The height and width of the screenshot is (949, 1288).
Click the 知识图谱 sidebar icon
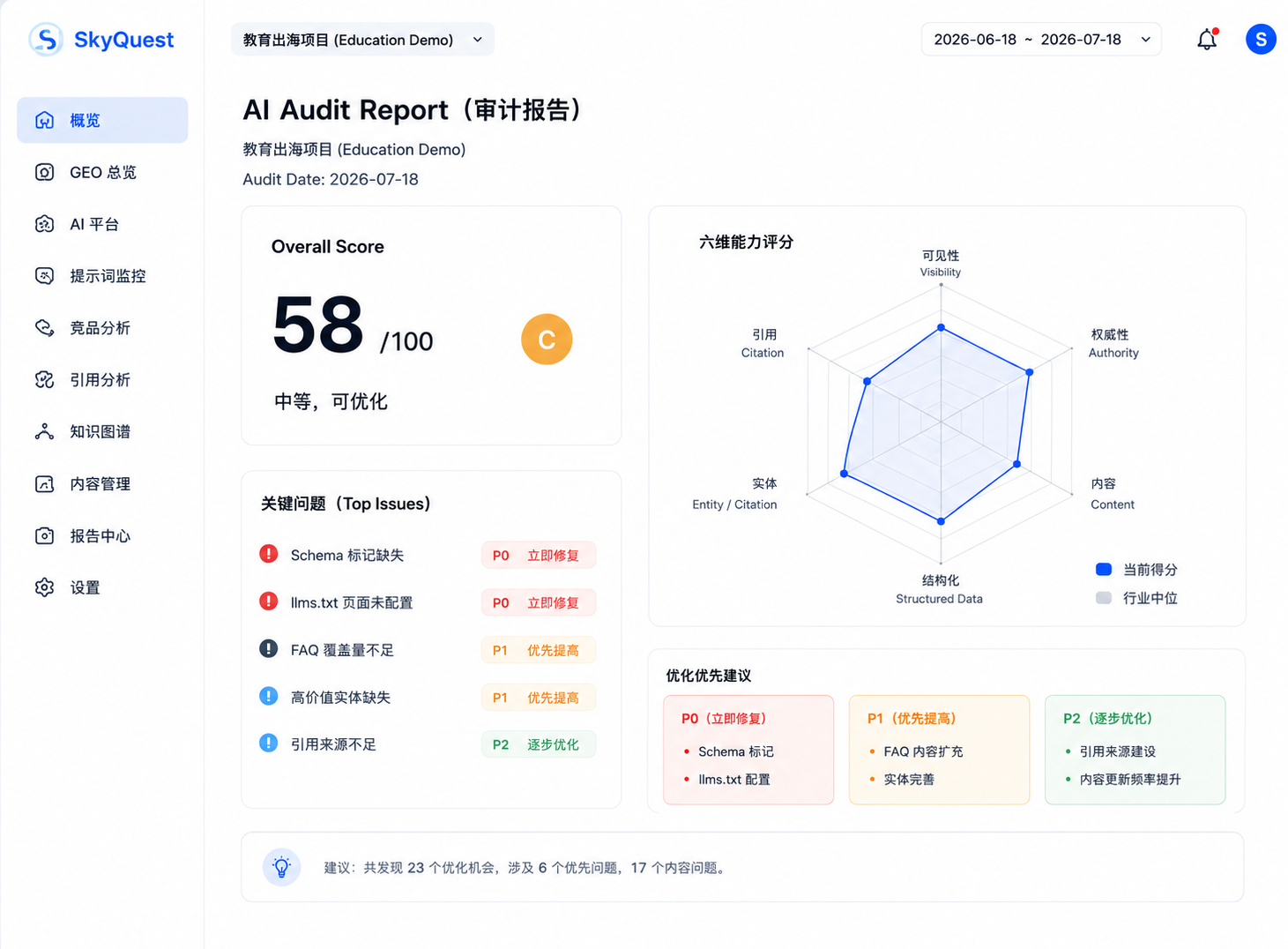click(44, 431)
